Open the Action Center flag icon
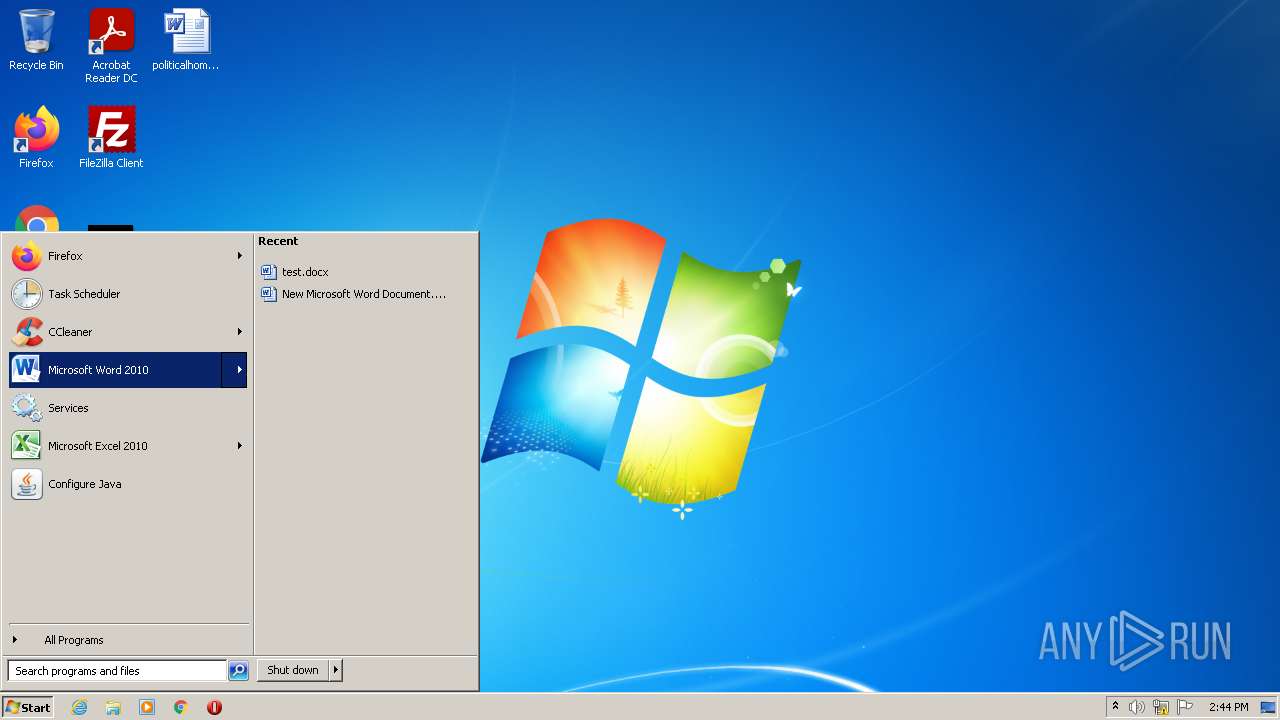Screen dimensions: 1280x720 [x=1185, y=707]
